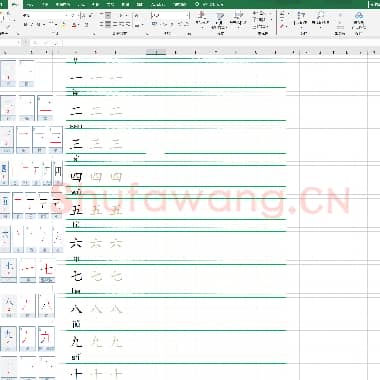Open the File tab
380x380 pixels.
point(2,4)
